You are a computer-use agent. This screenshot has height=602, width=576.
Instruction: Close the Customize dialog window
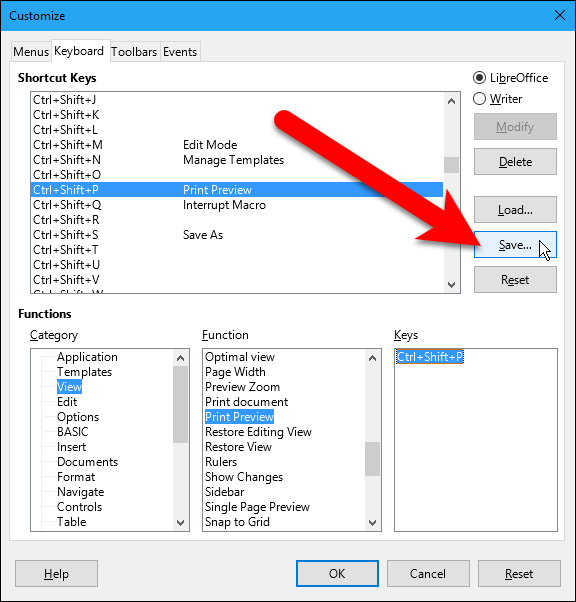pos(559,15)
